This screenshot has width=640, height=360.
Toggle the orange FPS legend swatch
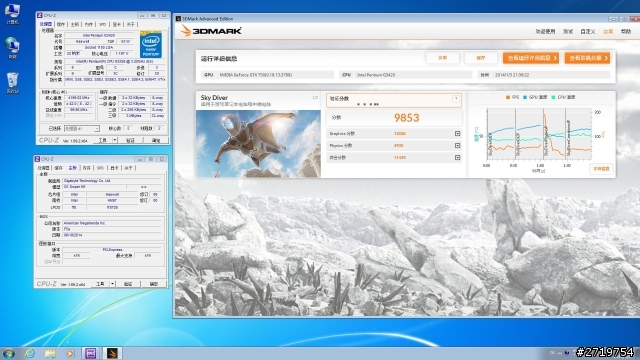click(x=508, y=97)
